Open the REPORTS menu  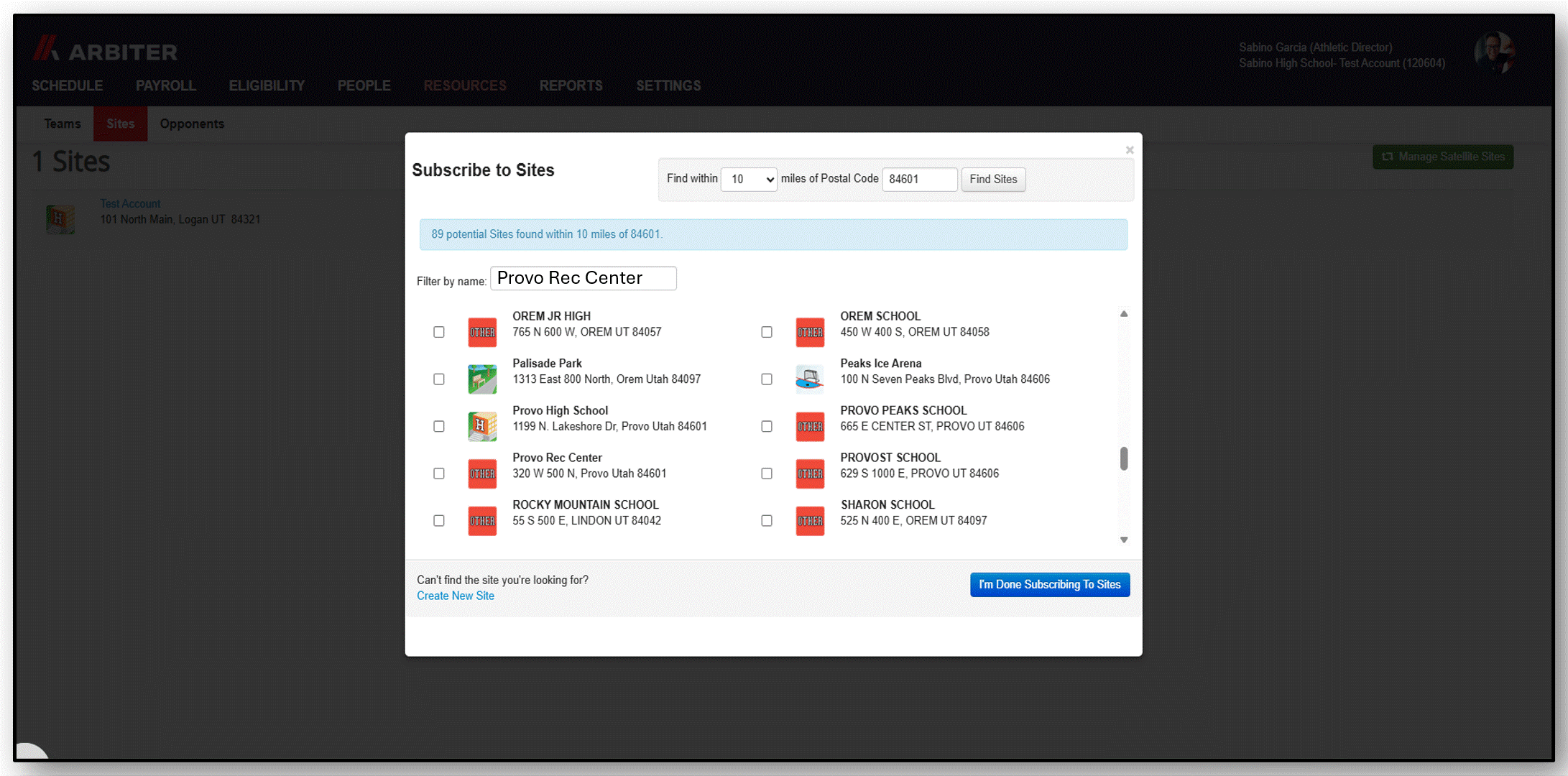pos(571,86)
